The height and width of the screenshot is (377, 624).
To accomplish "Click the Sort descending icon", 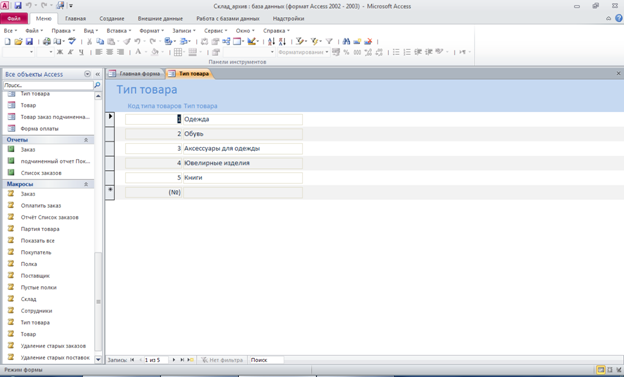I will point(282,41).
